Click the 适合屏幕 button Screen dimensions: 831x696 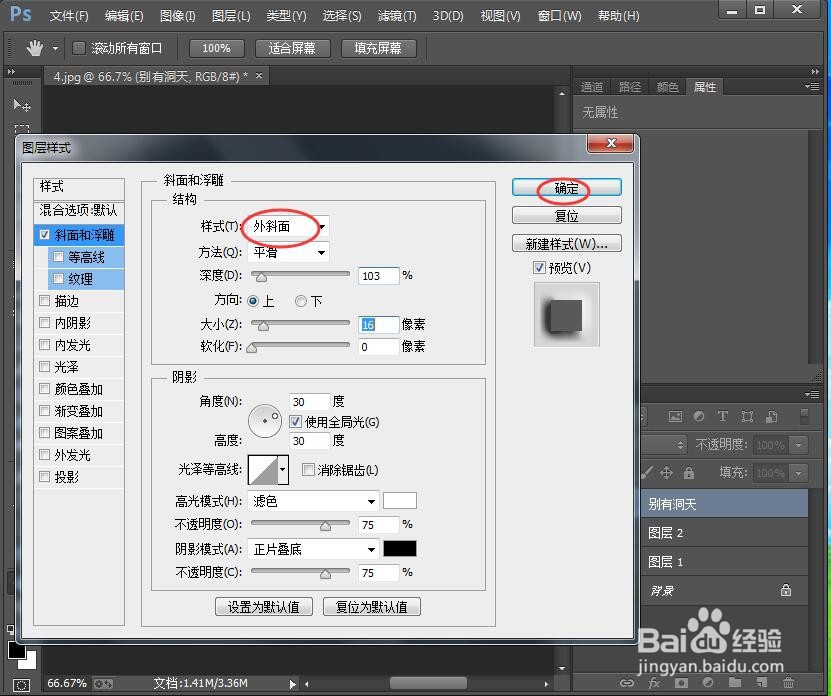[292, 48]
